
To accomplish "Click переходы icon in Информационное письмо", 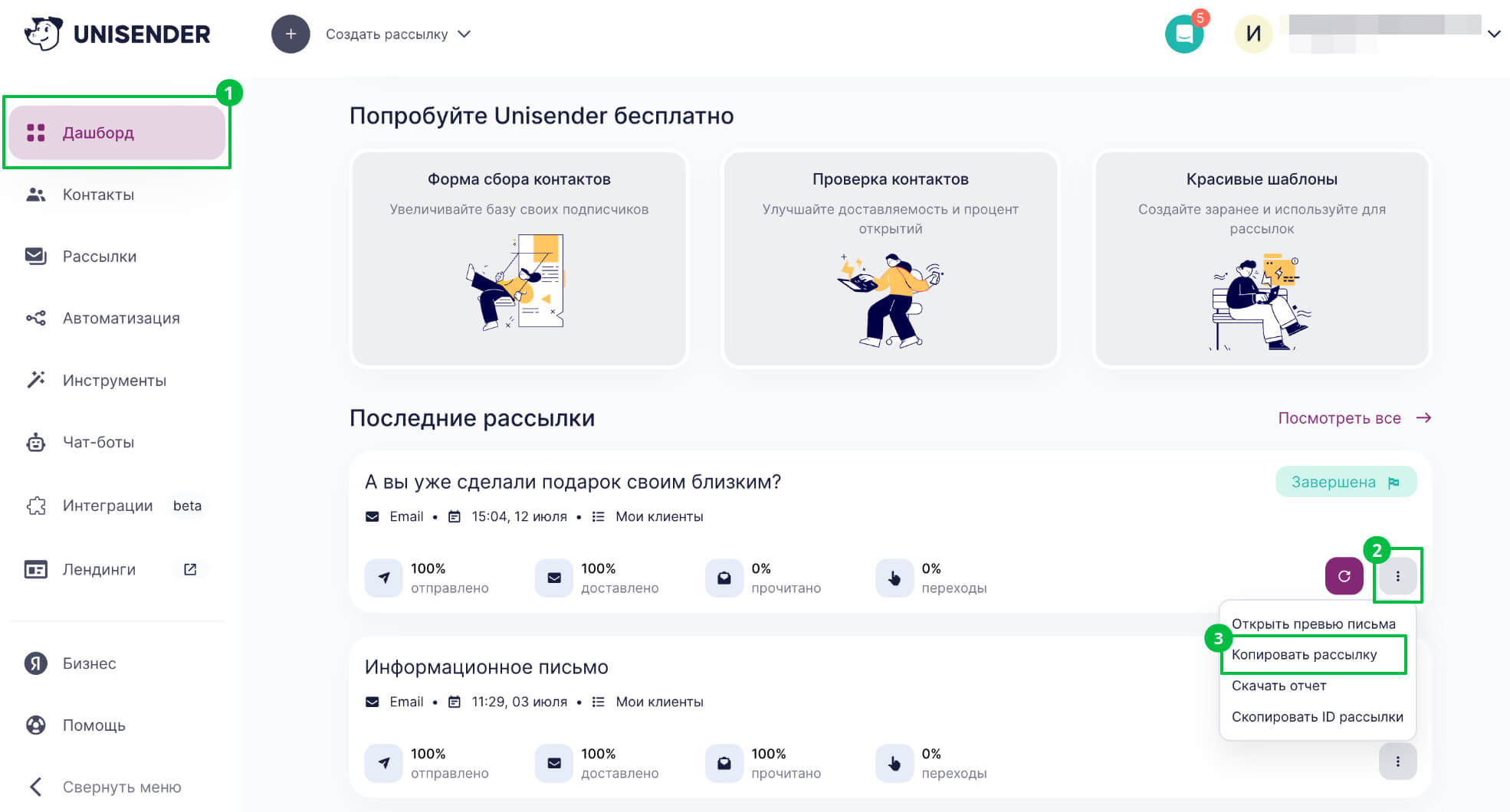I will click(895, 763).
